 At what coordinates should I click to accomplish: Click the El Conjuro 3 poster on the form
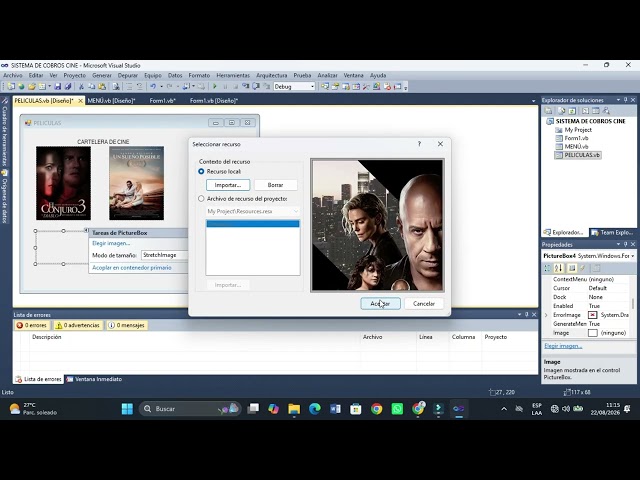(x=63, y=183)
